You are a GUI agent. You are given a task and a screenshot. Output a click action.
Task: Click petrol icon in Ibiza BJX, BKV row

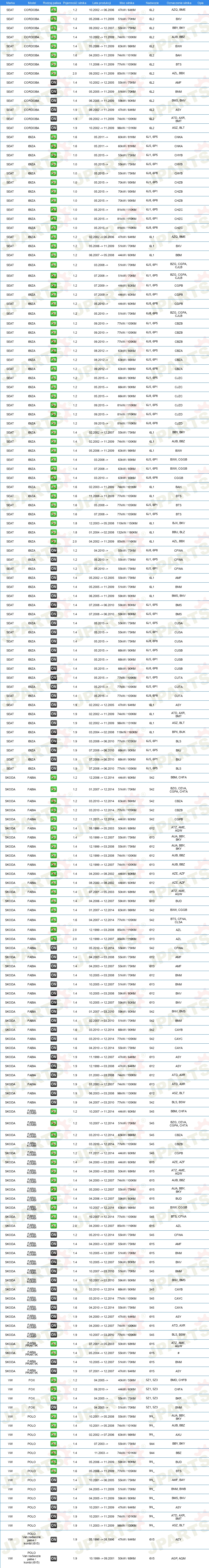pyautogui.click(x=54, y=524)
